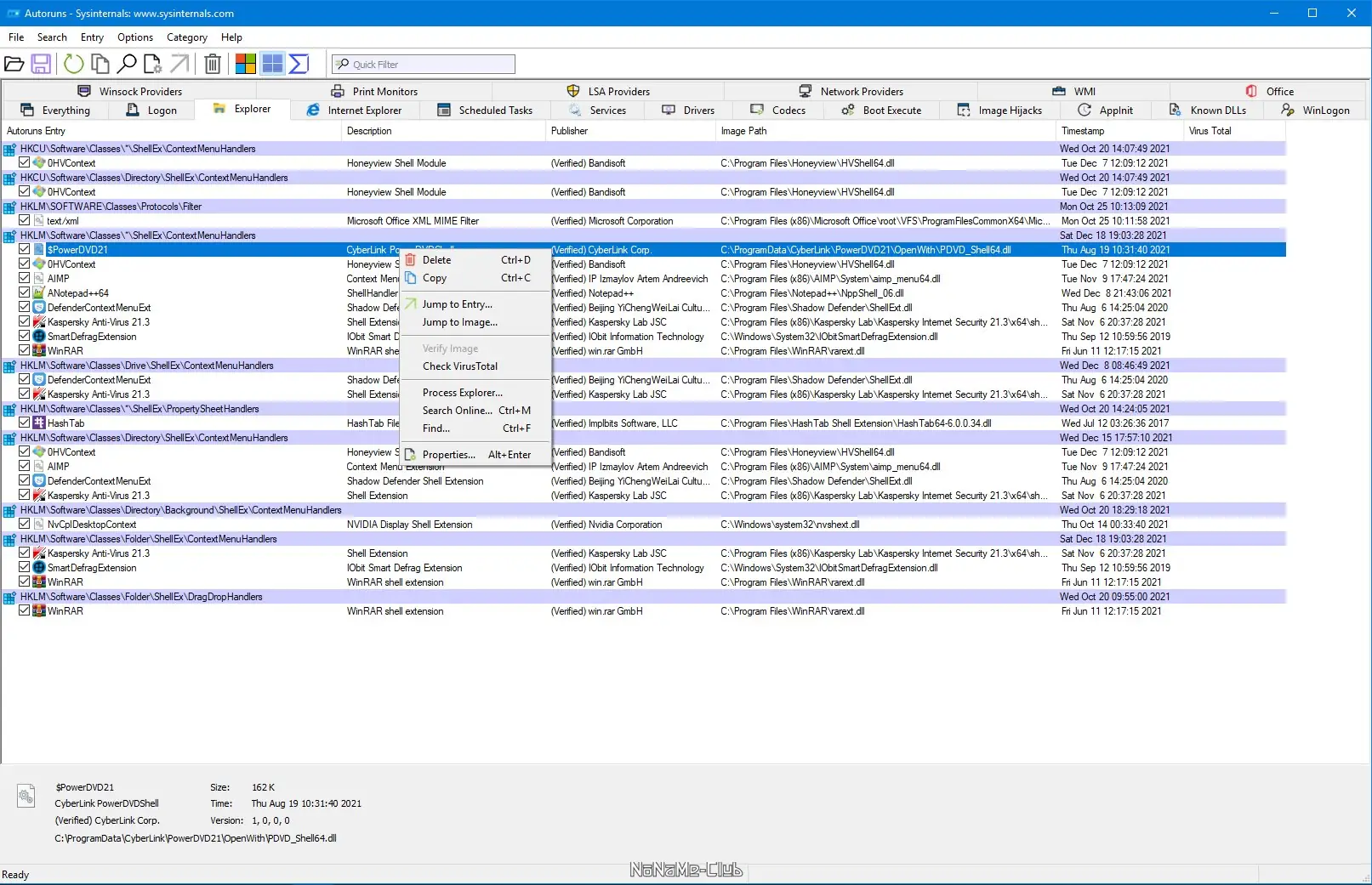Select Jump to Entry... in context menu
The height and width of the screenshot is (885, 1372).
tap(475, 304)
